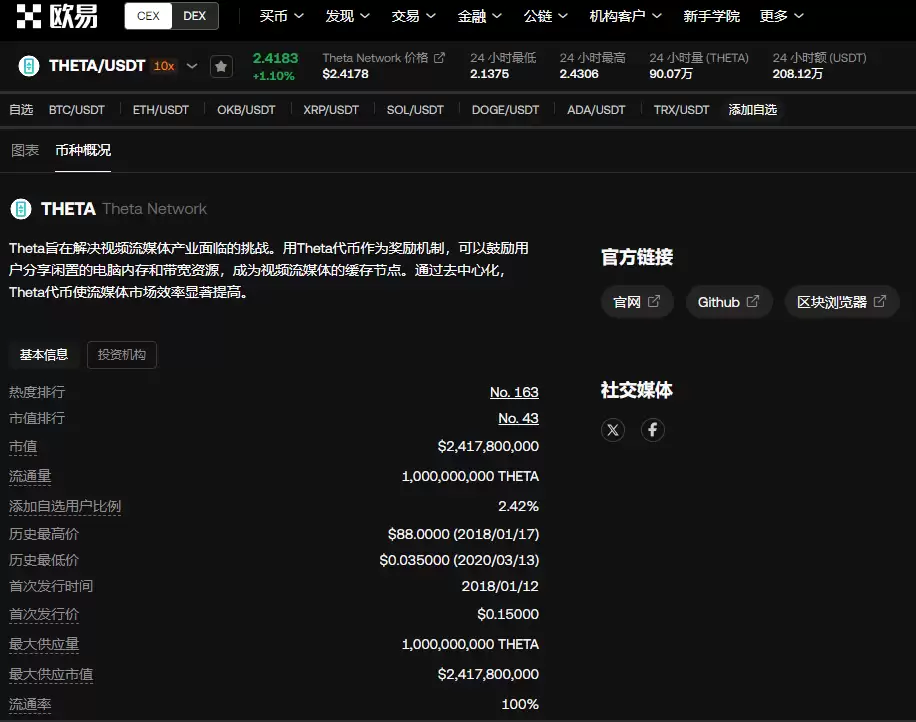Switch to DEX mode

click(x=195, y=16)
